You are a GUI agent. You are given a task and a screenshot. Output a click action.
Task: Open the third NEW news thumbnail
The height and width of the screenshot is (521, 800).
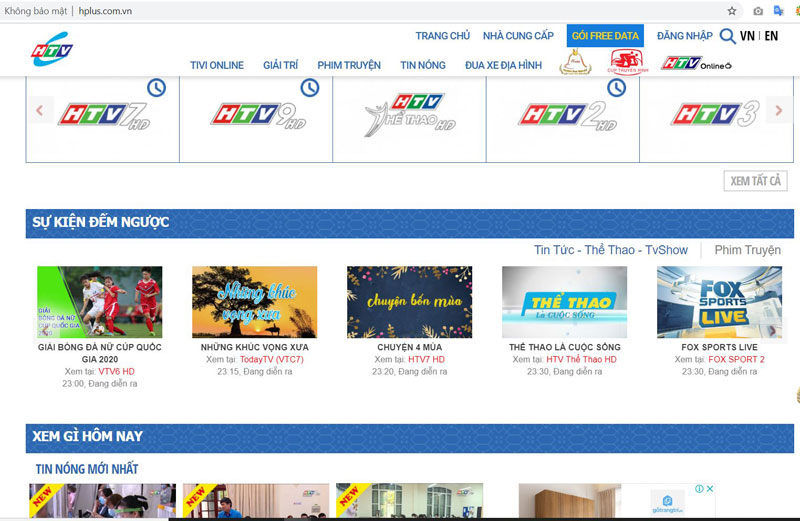(x=409, y=501)
